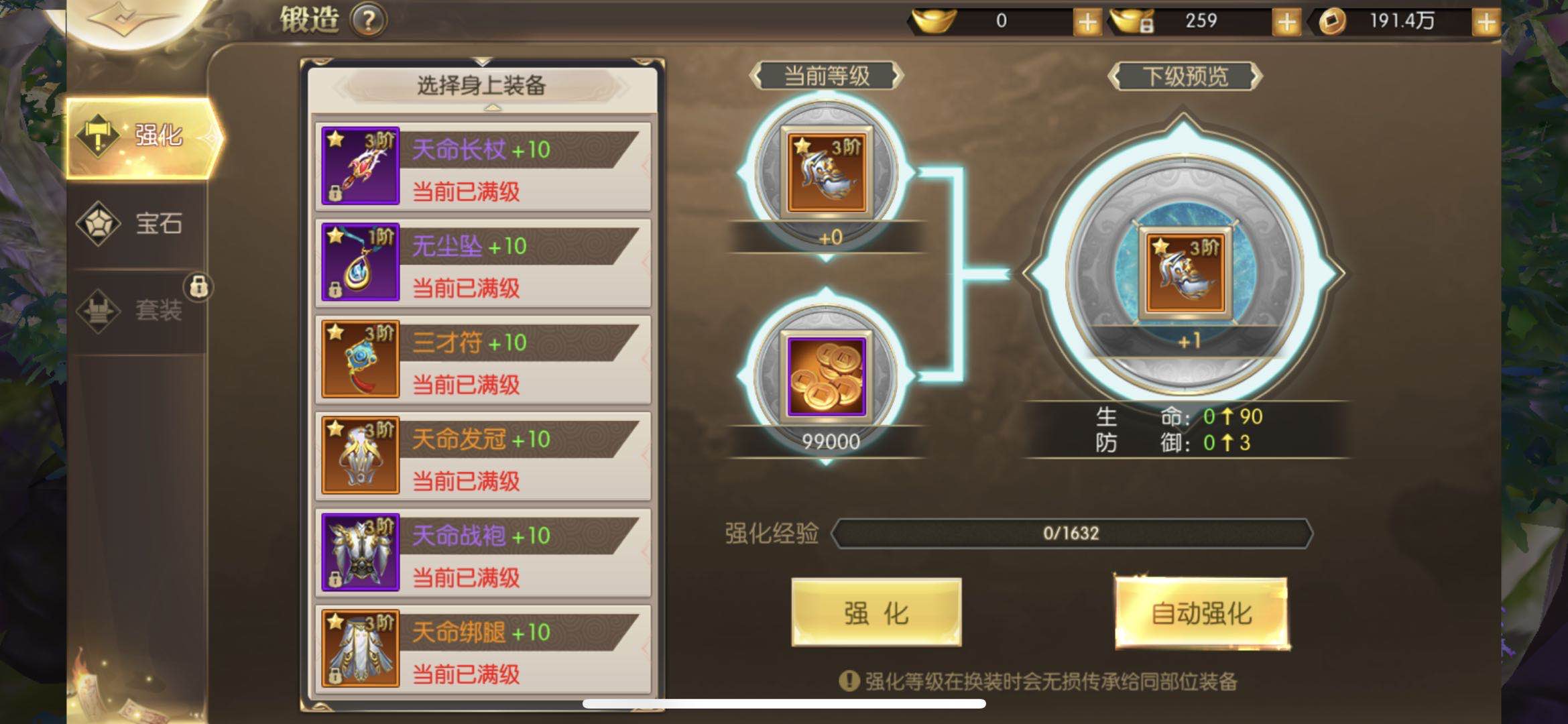Image resolution: width=1568 pixels, height=724 pixels.
Task: Select 三才符 +10 in equipment list
Action: [x=483, y=359]
